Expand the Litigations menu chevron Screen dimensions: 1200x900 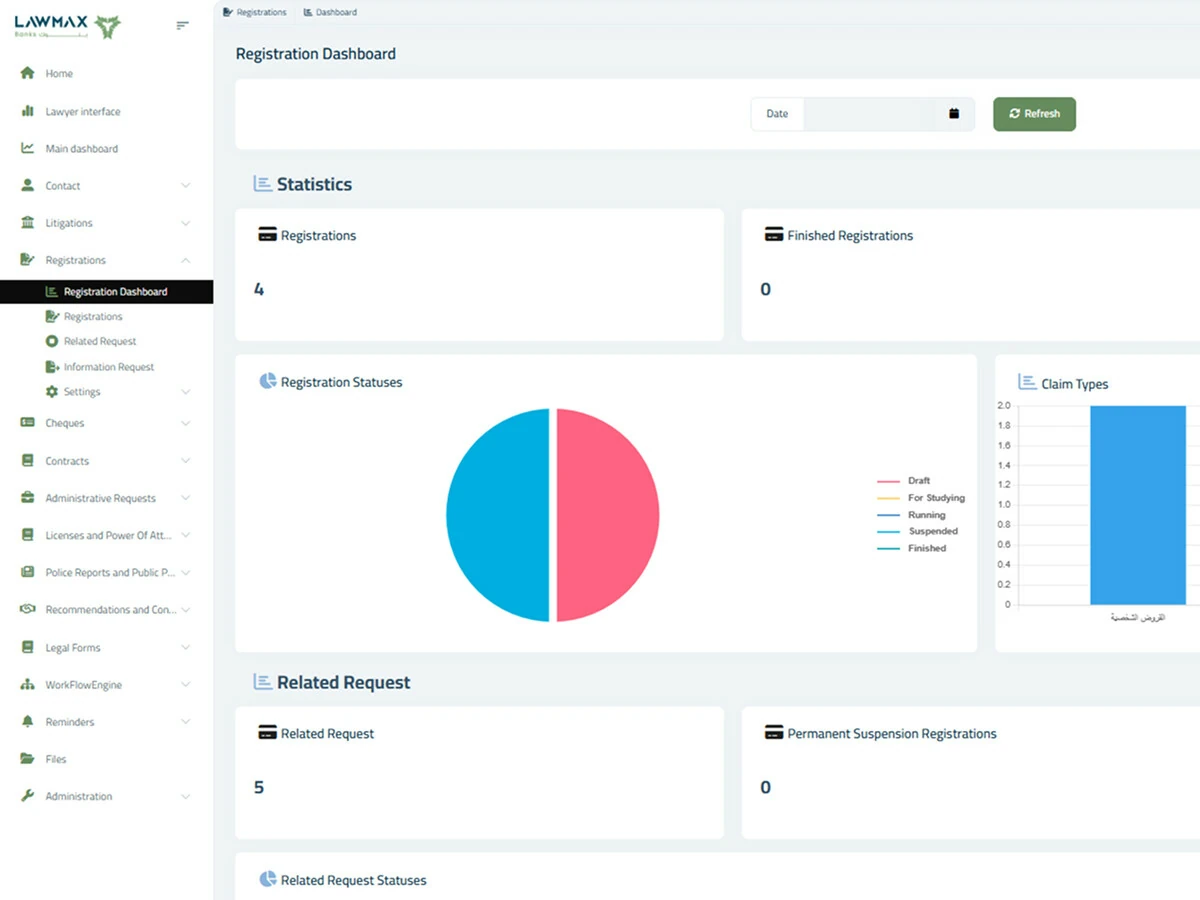pyautogui.click(x=186, y=223)
